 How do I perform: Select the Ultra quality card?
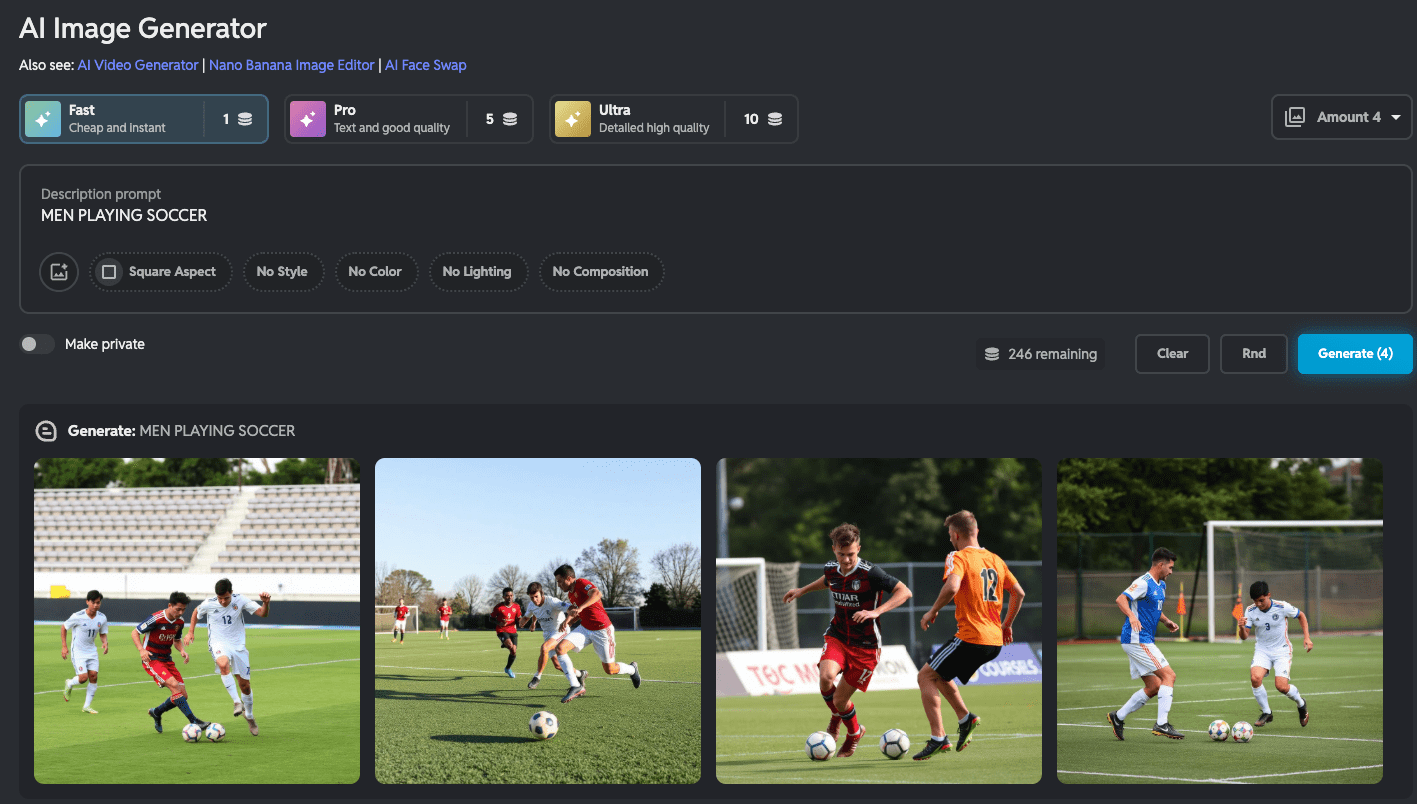pyautogui.click(x=672, y=118)
